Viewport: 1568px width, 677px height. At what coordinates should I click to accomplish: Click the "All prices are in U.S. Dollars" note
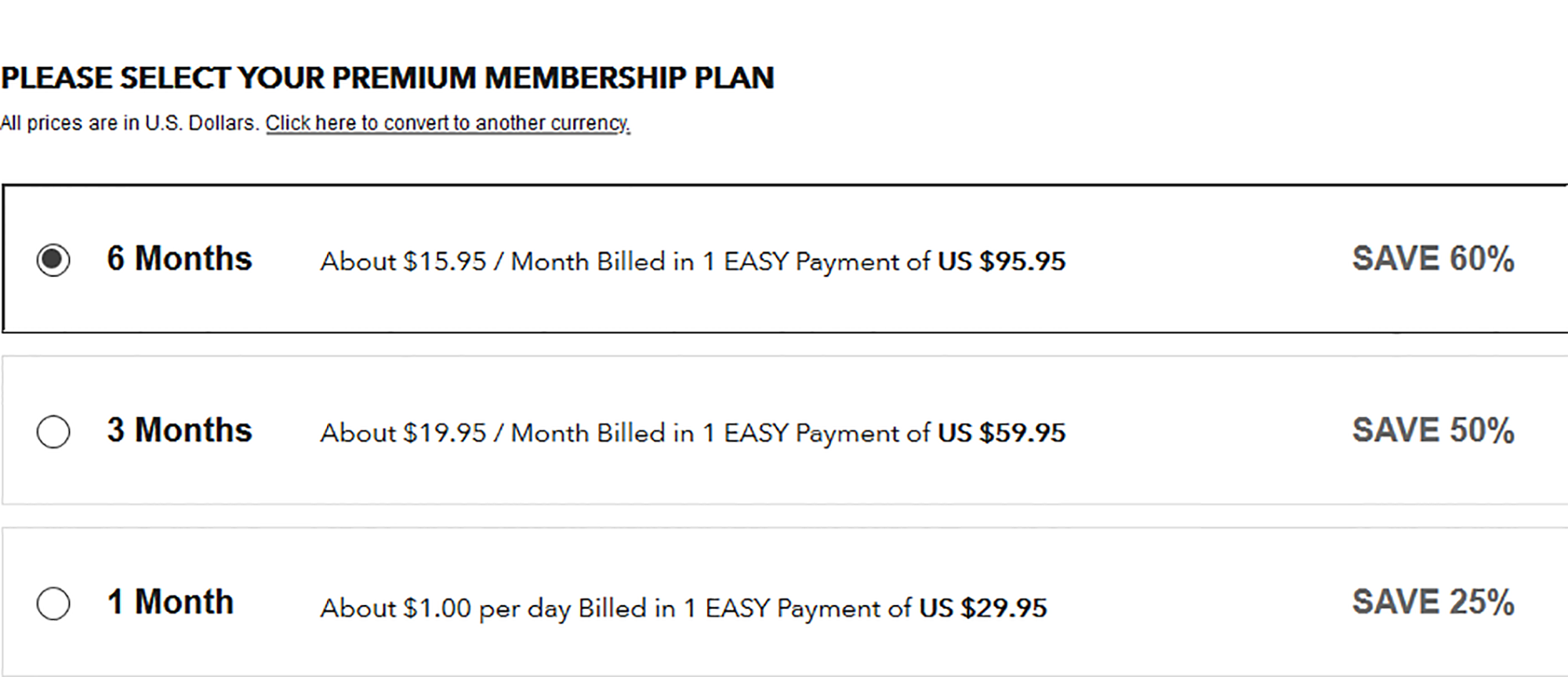point(129,124)
